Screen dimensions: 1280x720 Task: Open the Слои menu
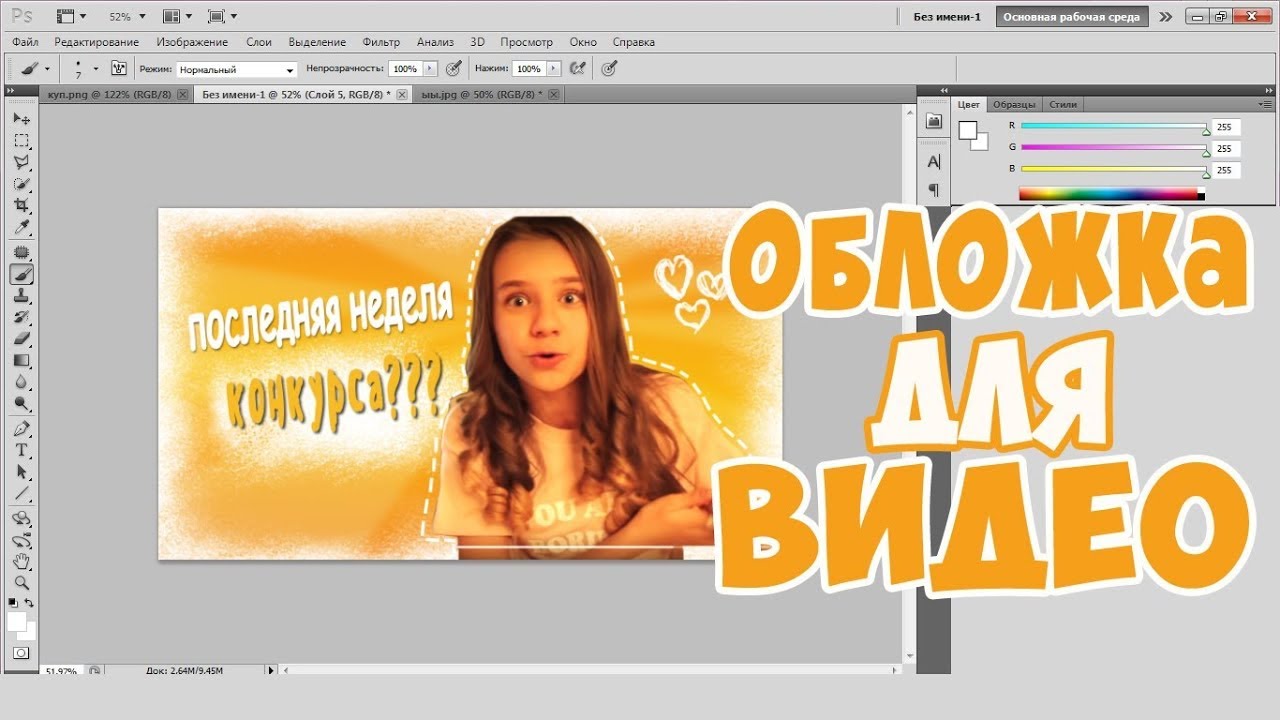[x=259, y=42]
